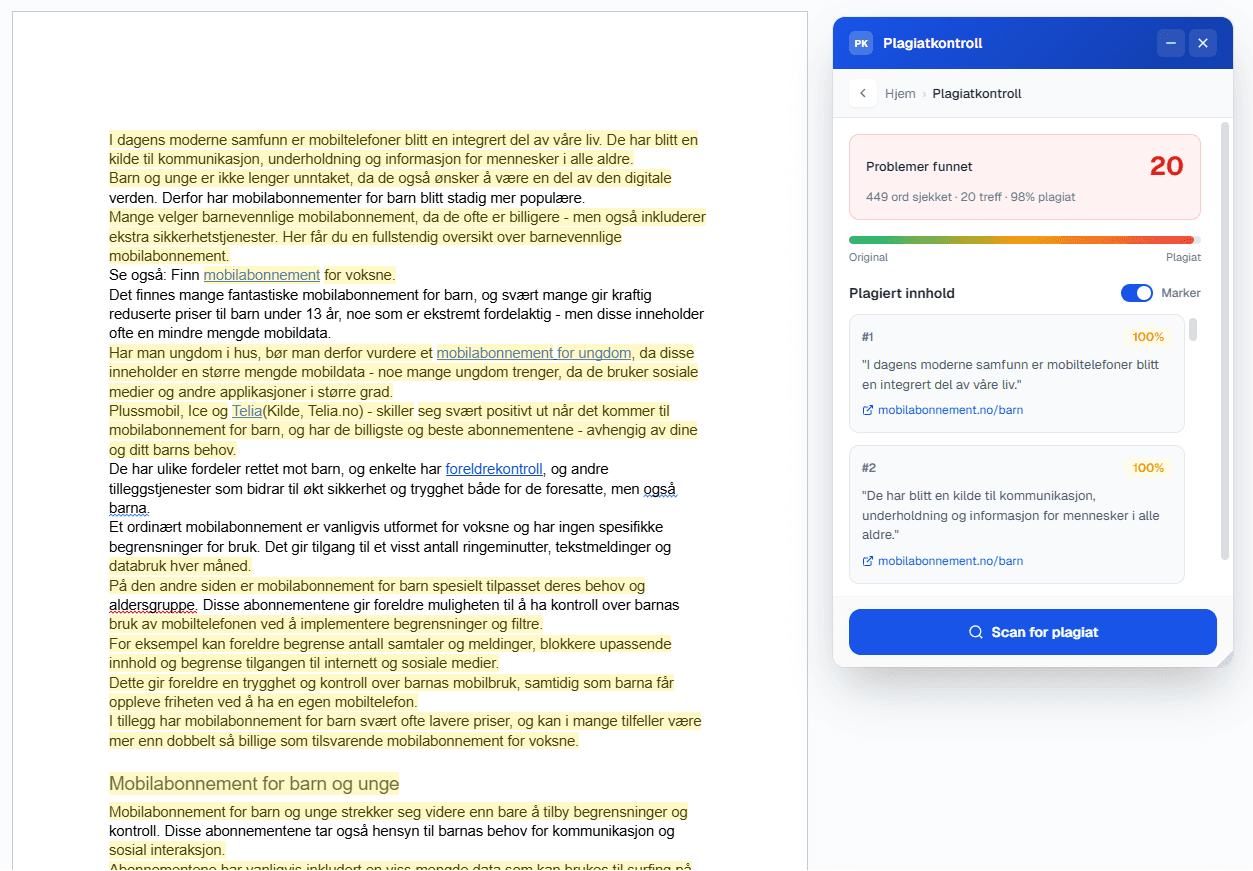Click the PK Plagiatkontroll logo icon
This screenshot has height=871, width=1253.
[860, 42]
